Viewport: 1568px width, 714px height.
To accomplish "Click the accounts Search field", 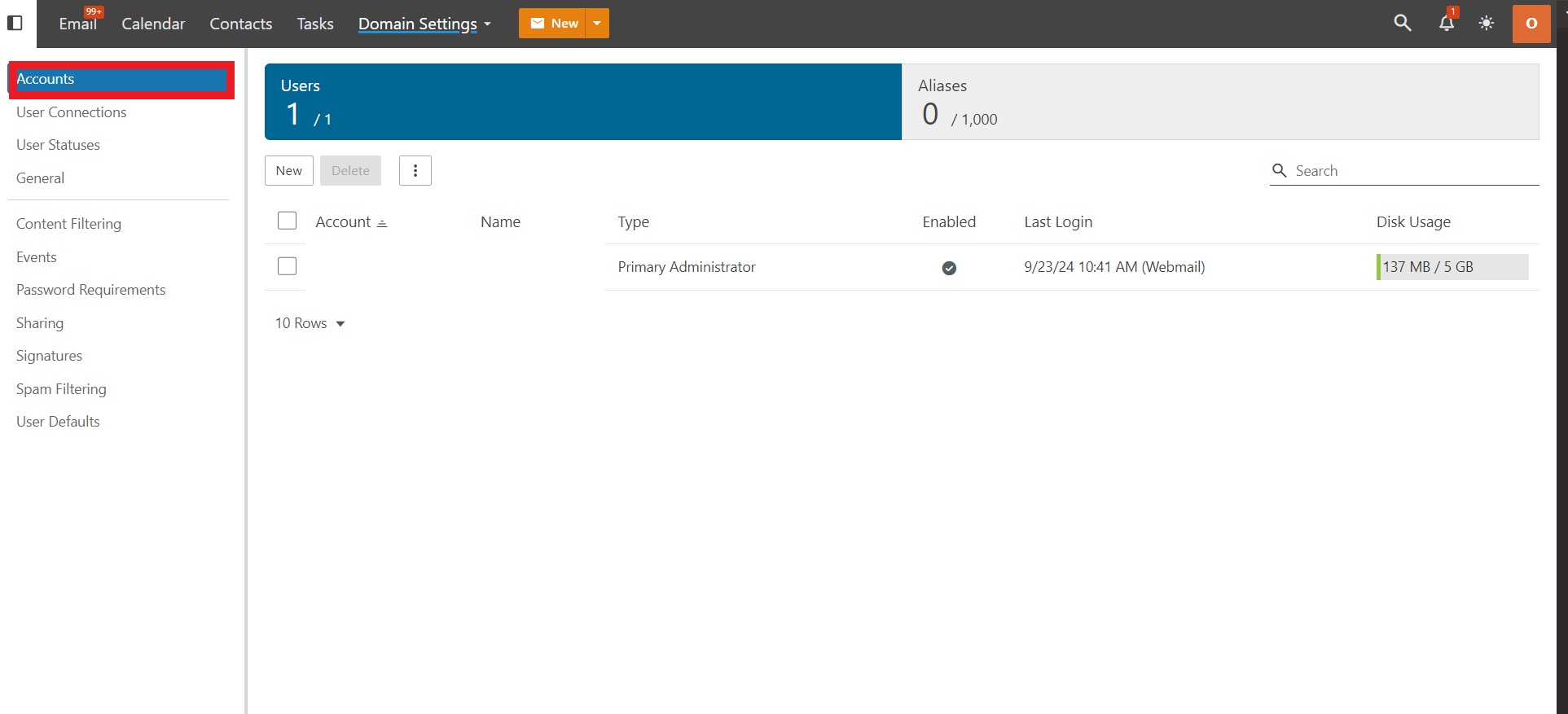I will pos(1404,171).
